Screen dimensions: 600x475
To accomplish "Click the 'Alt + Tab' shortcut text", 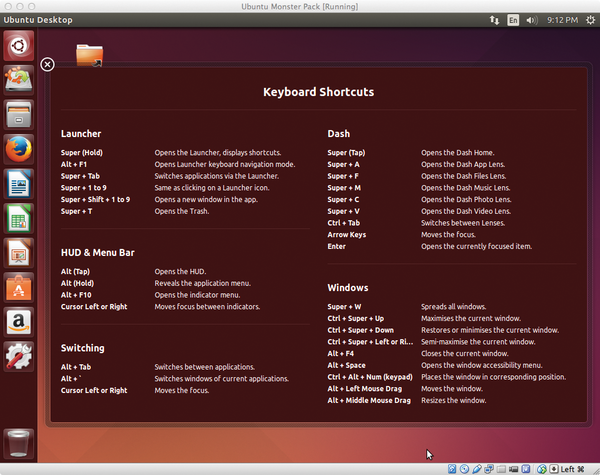I will pyautogui.click(x=76, y=367).
